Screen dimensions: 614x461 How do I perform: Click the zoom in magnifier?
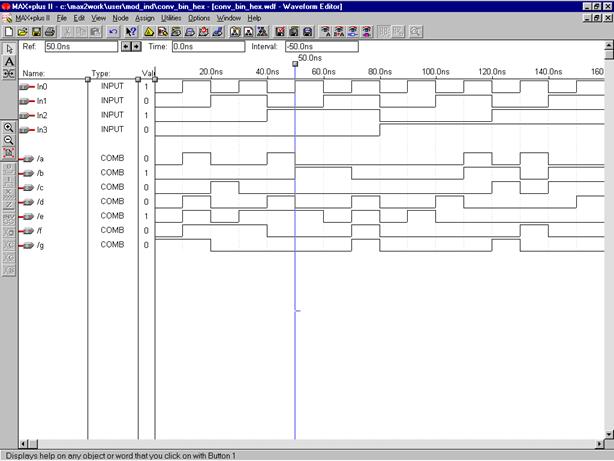tap(9, 128)
